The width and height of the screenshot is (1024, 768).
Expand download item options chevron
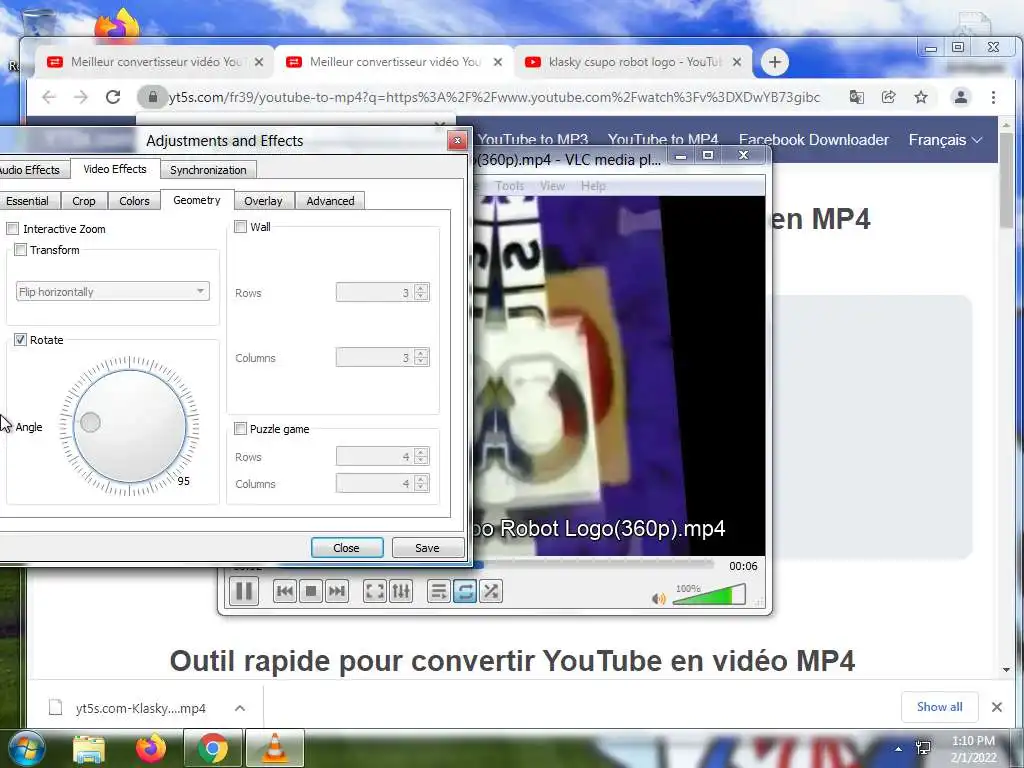[240, 708]
